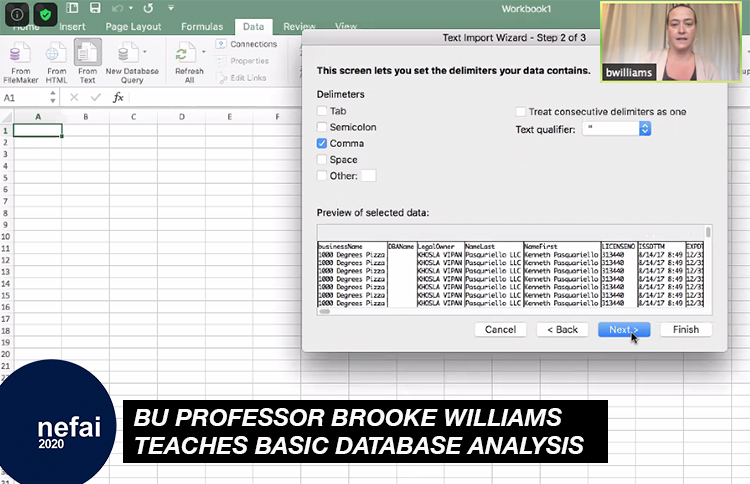Open the Text qualifier dropdown
The image size is (750, 484).
point(644,129)
